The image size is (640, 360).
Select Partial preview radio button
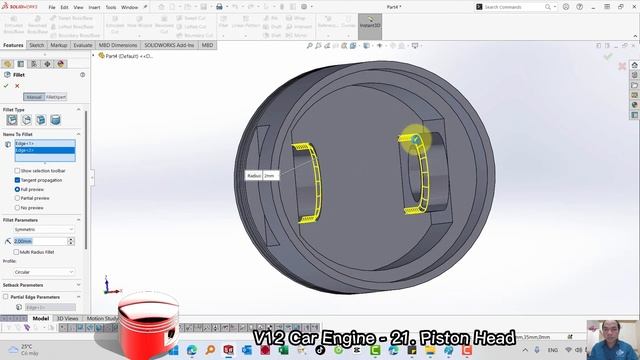(x=17, y=198)
